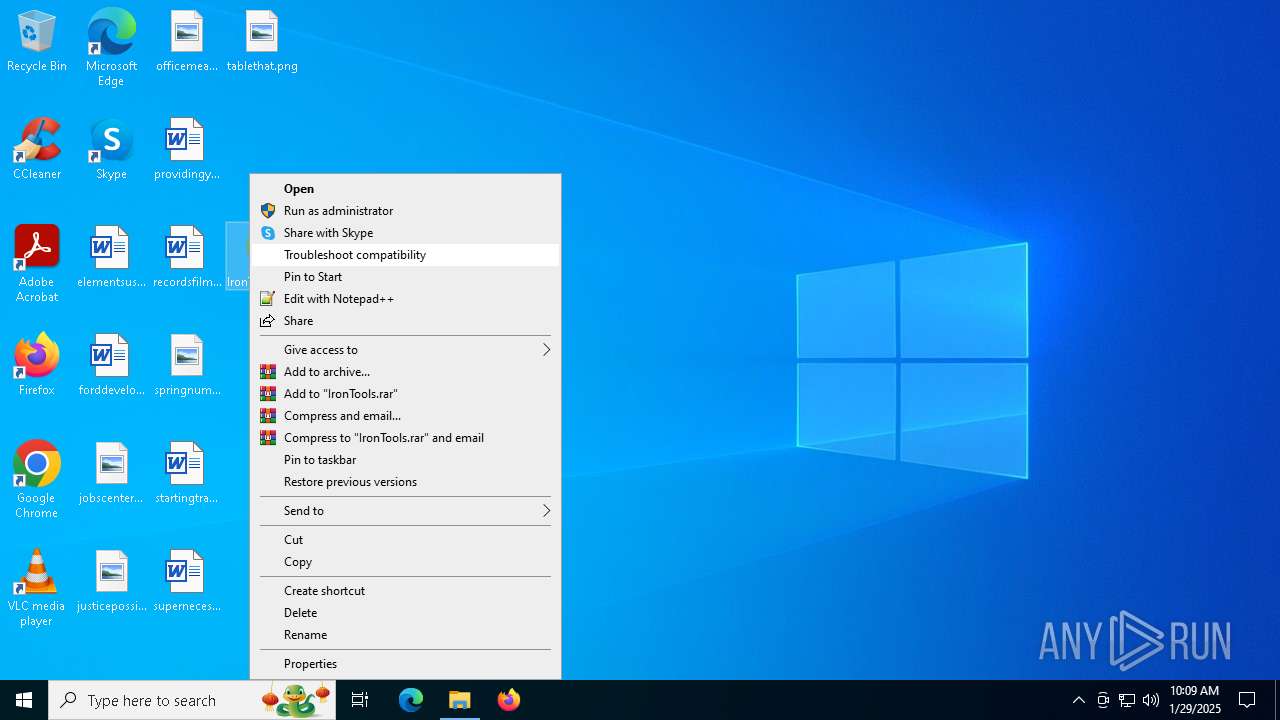1280x720 pixels.
Task: Choose Troubleshoot compatibility
Action: (x=405, y=255)
